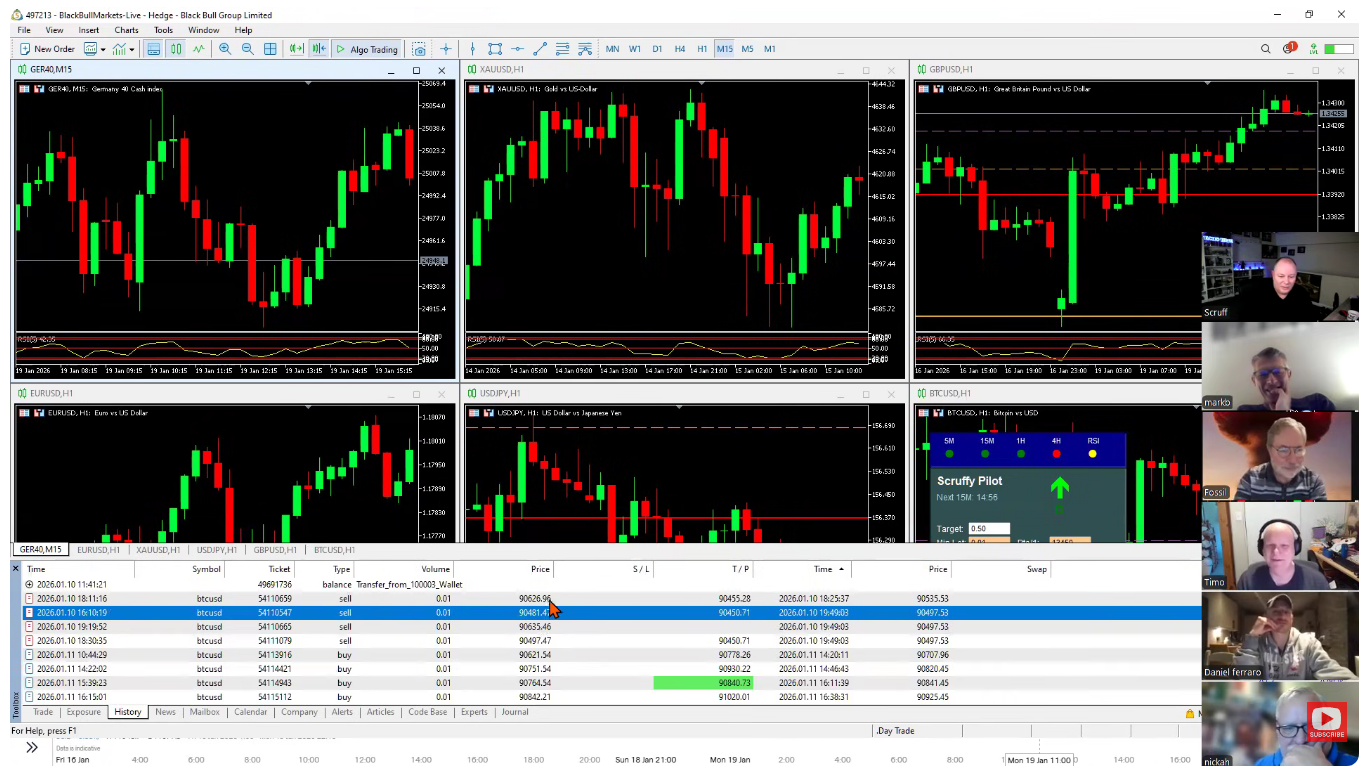The width and height of the screenshot is (1368, 781).
Task: Select the crosshair cursor tool
Action: coord(446,49)
